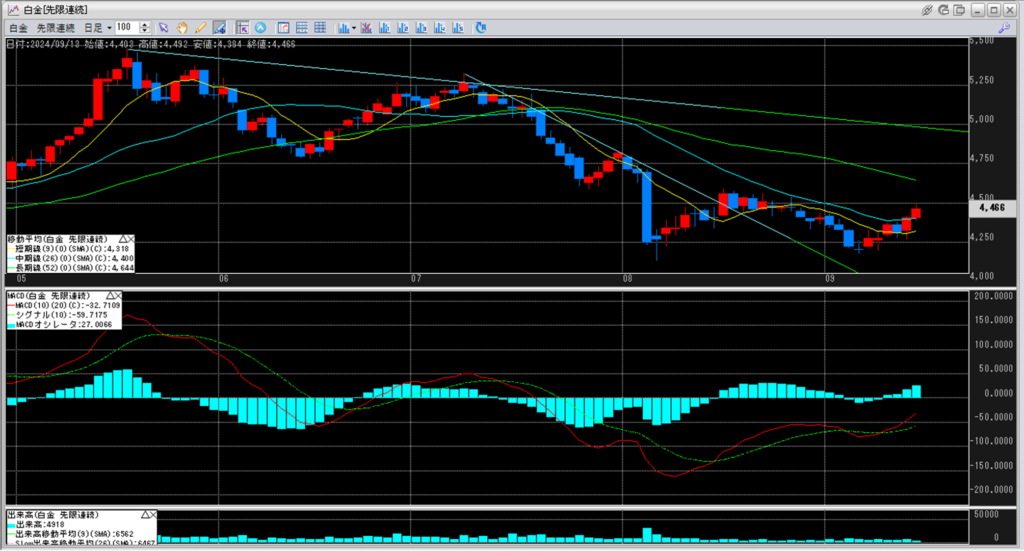Click the blue reload chart icon
The height and width of the screenshot is (551, 1024).
point(481,27)
